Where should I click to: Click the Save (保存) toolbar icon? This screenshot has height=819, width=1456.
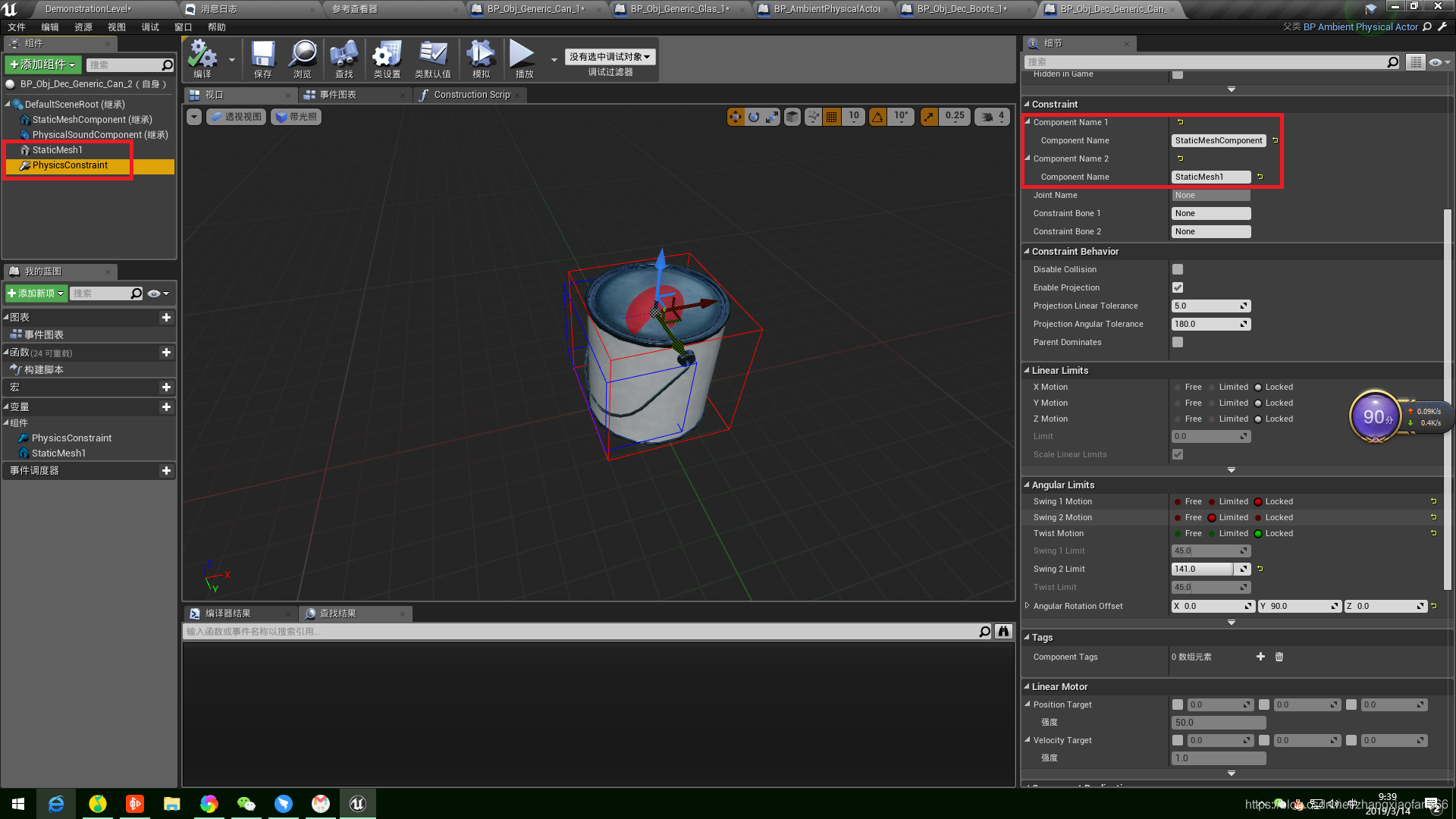point(263,55)
